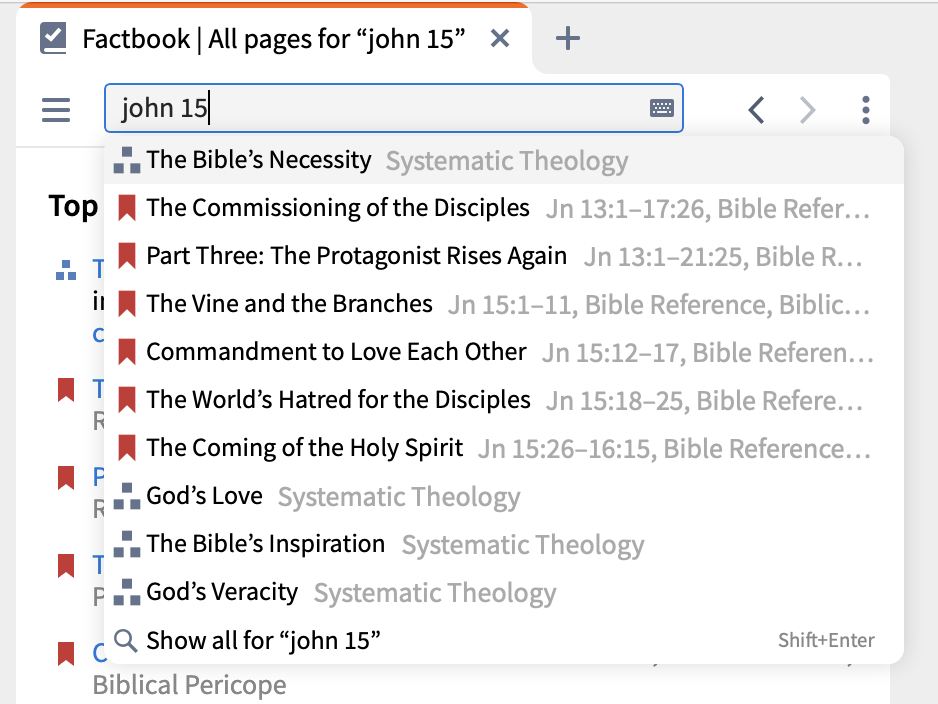This screenshot has width=938, height=704.
Task: Click the magnifier icon beside Show all
Action: (126, 640)
